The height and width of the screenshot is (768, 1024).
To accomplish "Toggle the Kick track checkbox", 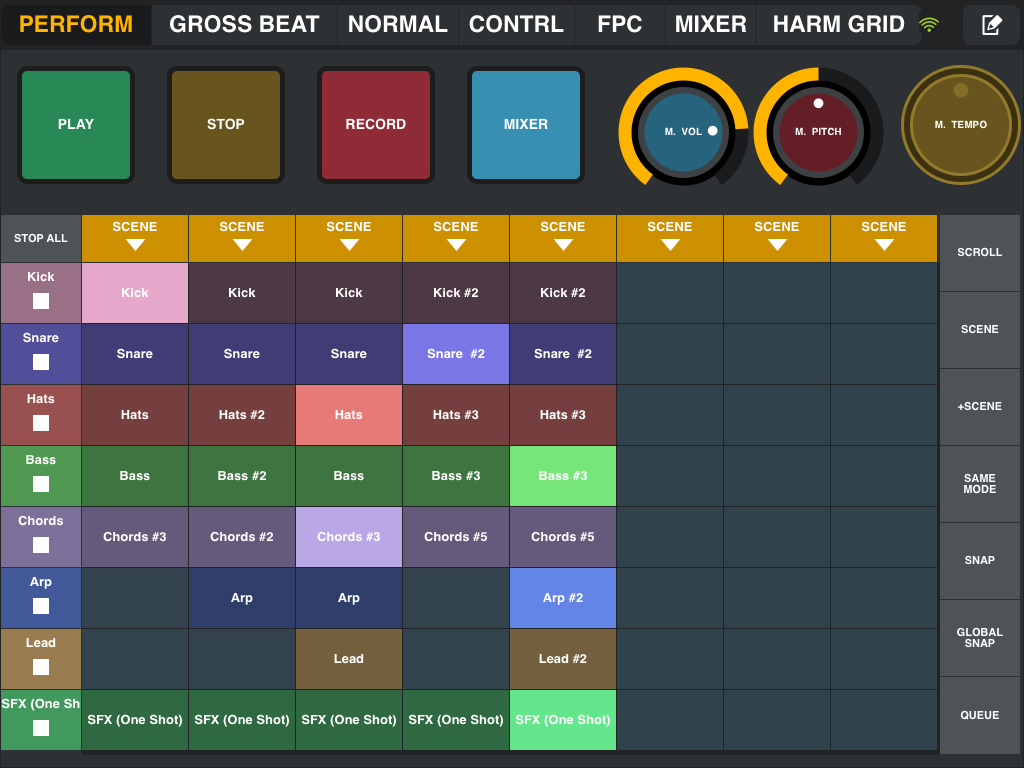I will click(41, 301).
